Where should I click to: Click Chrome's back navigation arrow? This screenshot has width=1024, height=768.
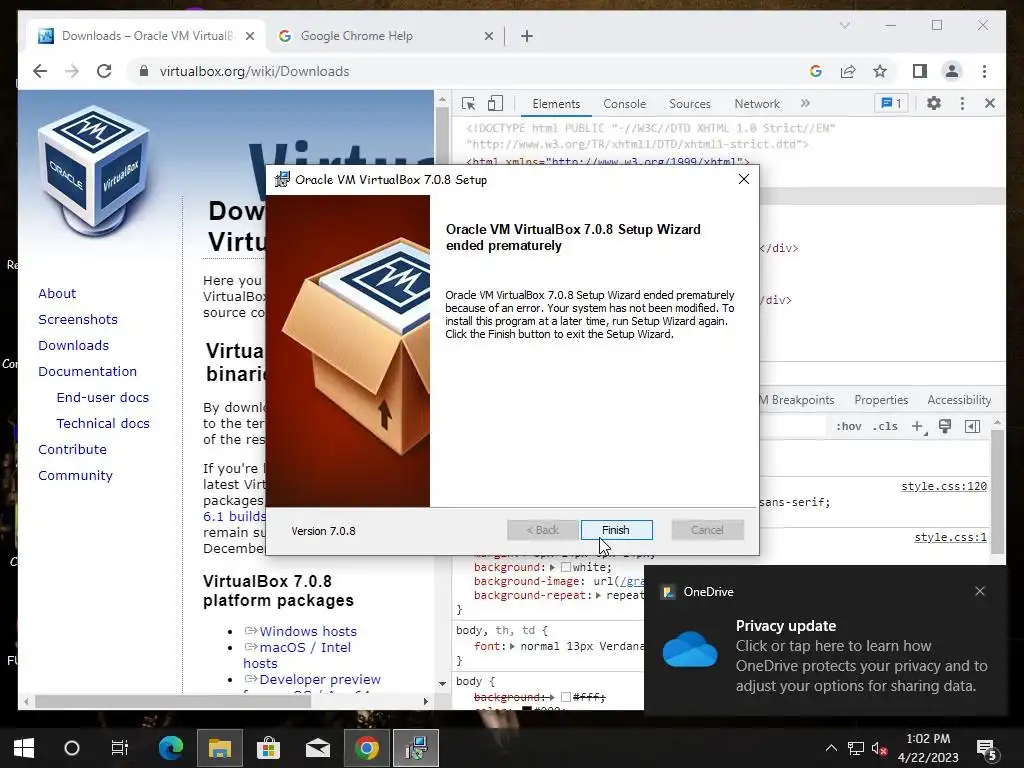tap(40, 71)
